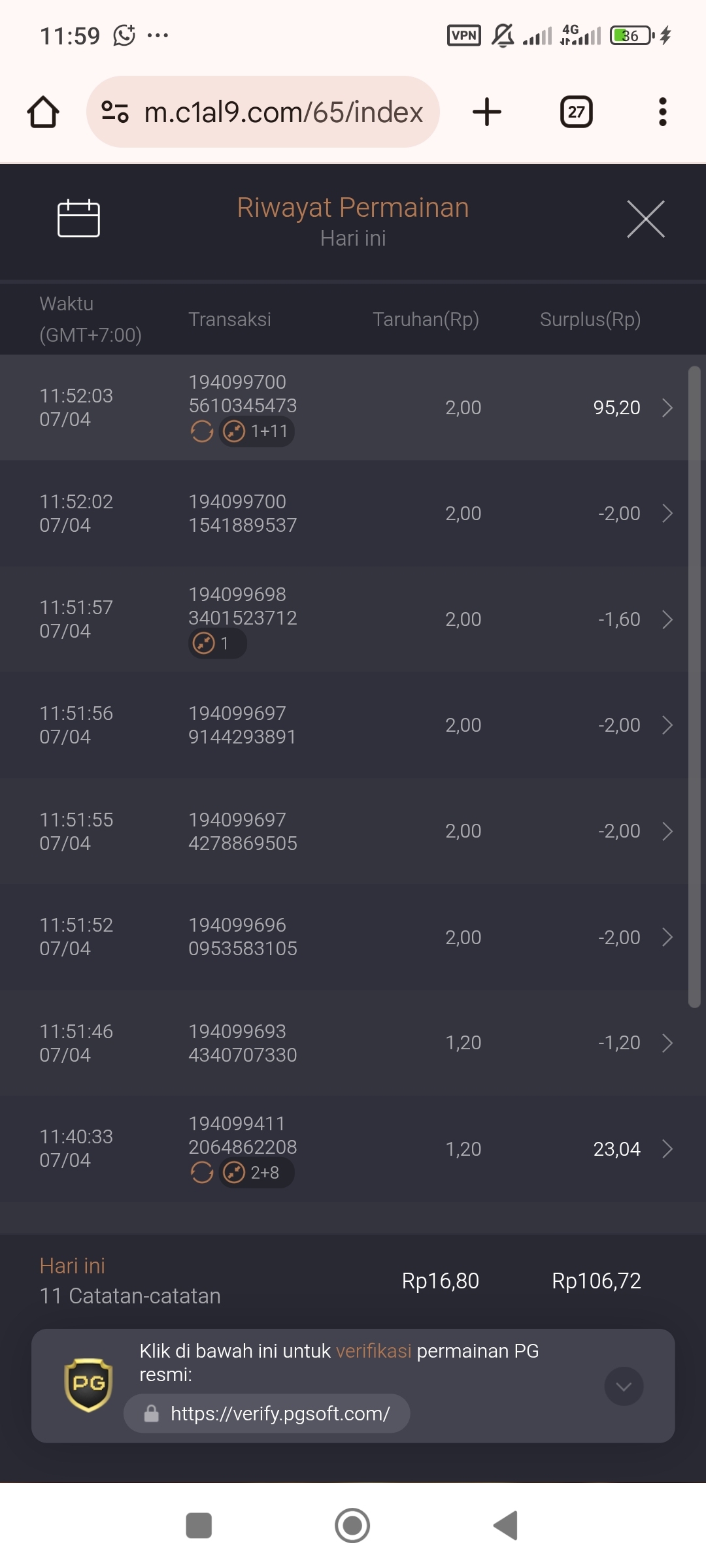Screen dimensions: 706x1568
Task: Tap the Android back navigation button
Action: (506, 1526)
